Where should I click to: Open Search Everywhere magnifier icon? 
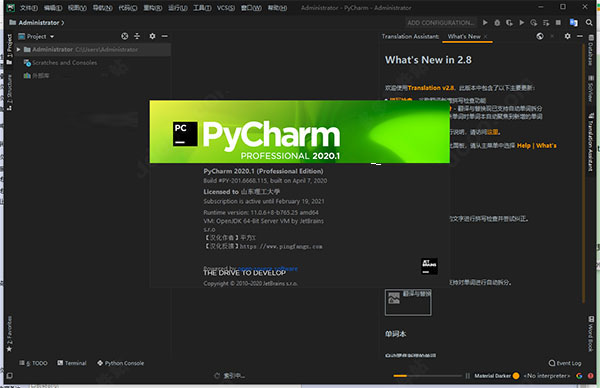point(589,23)
